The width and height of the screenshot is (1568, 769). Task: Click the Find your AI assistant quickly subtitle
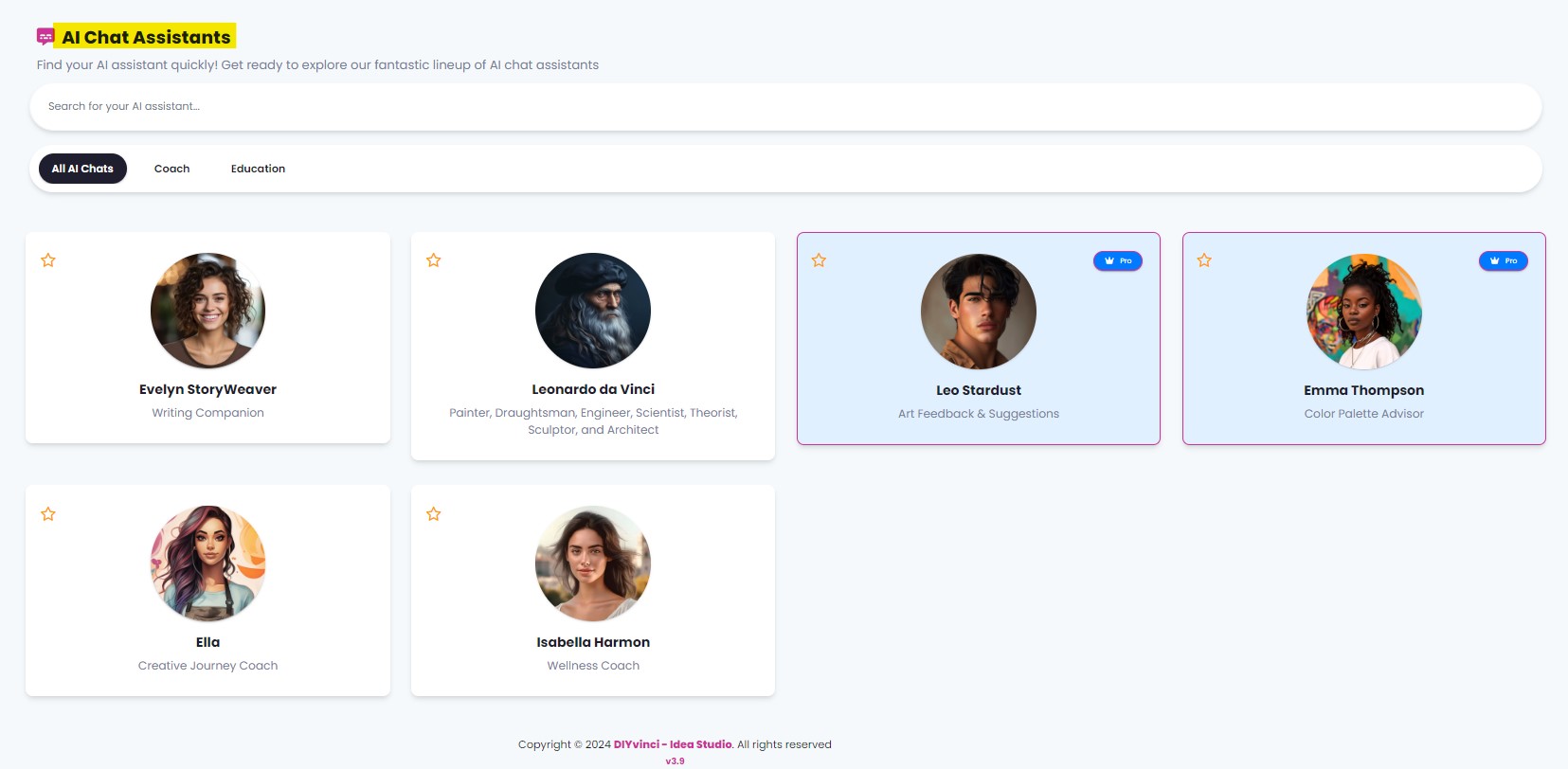(x=317, y=65)
